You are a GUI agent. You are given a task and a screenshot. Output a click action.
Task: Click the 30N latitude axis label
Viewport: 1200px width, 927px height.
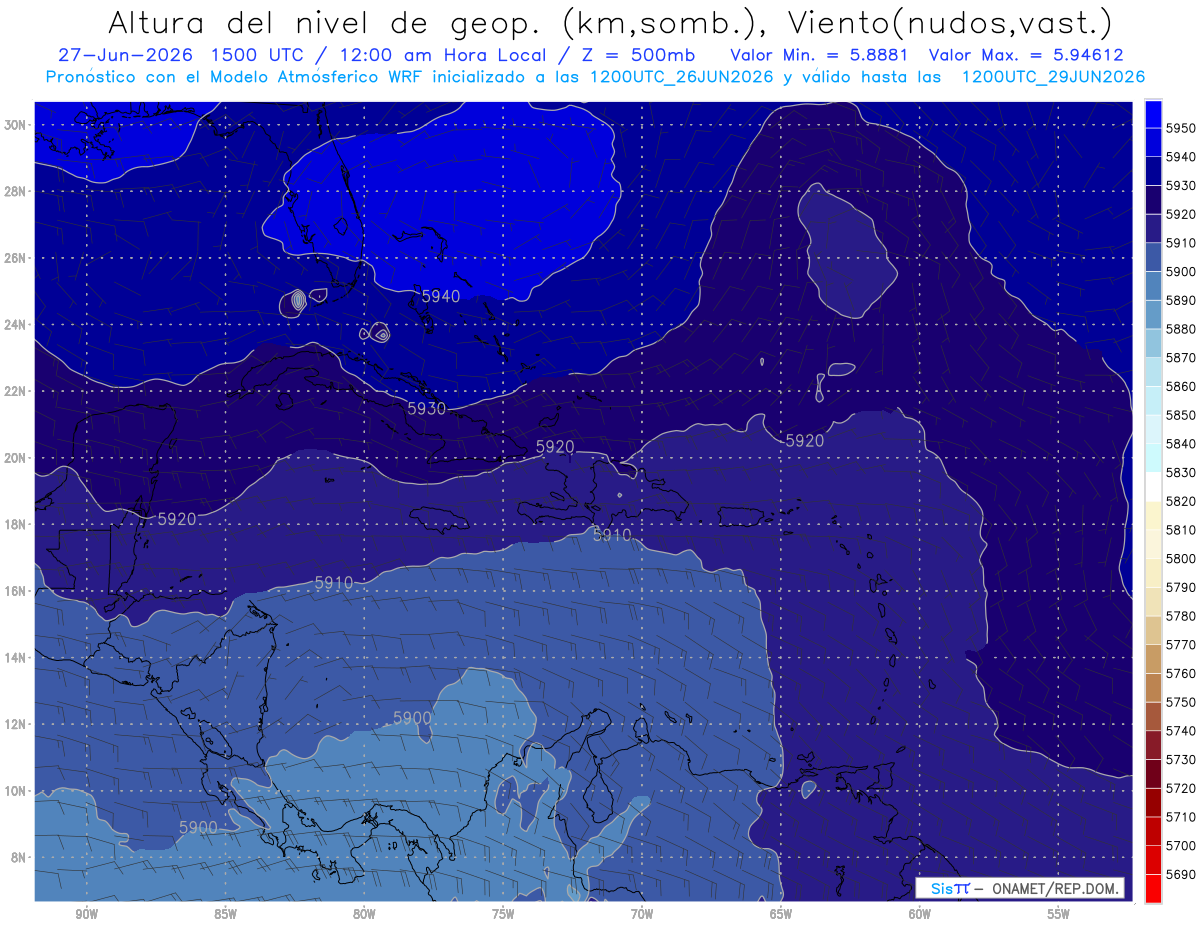point(15,124)
